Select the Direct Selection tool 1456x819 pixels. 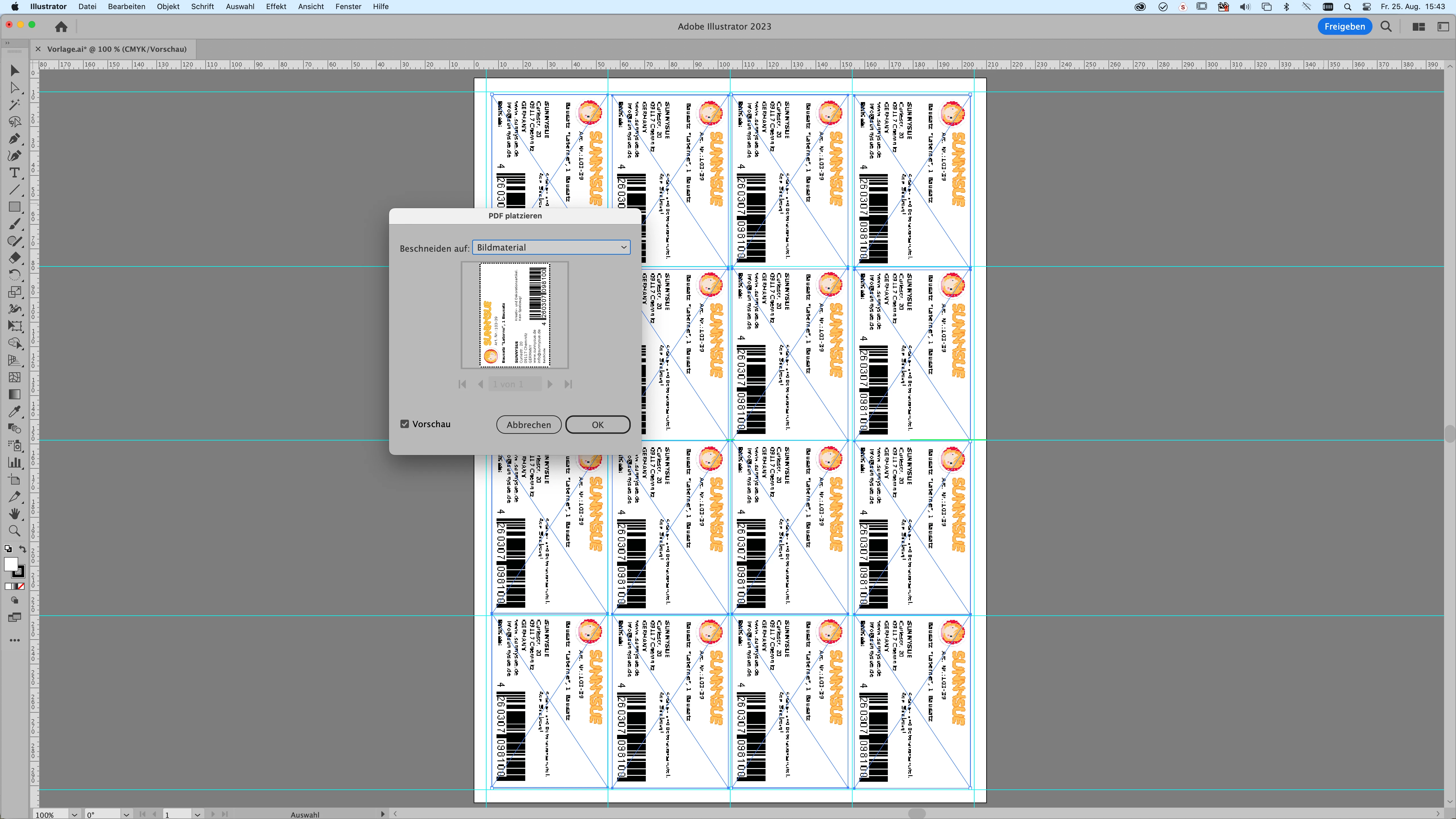pyautogui.click(x=14, y=88)
